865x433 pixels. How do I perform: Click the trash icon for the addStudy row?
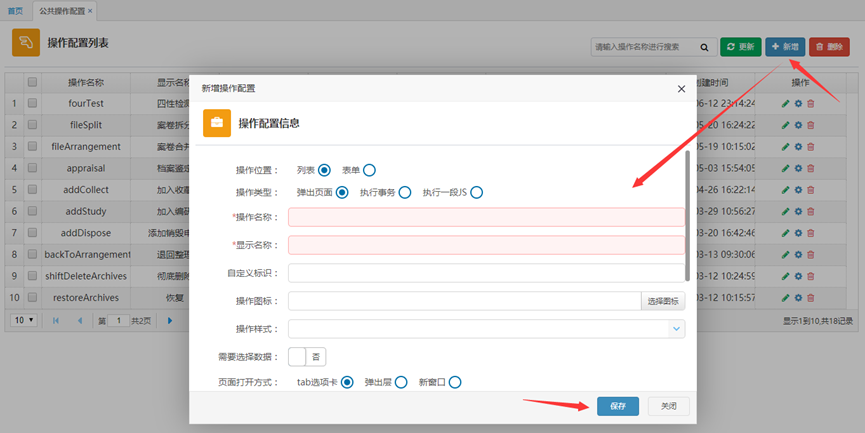[x=811, y=211]
